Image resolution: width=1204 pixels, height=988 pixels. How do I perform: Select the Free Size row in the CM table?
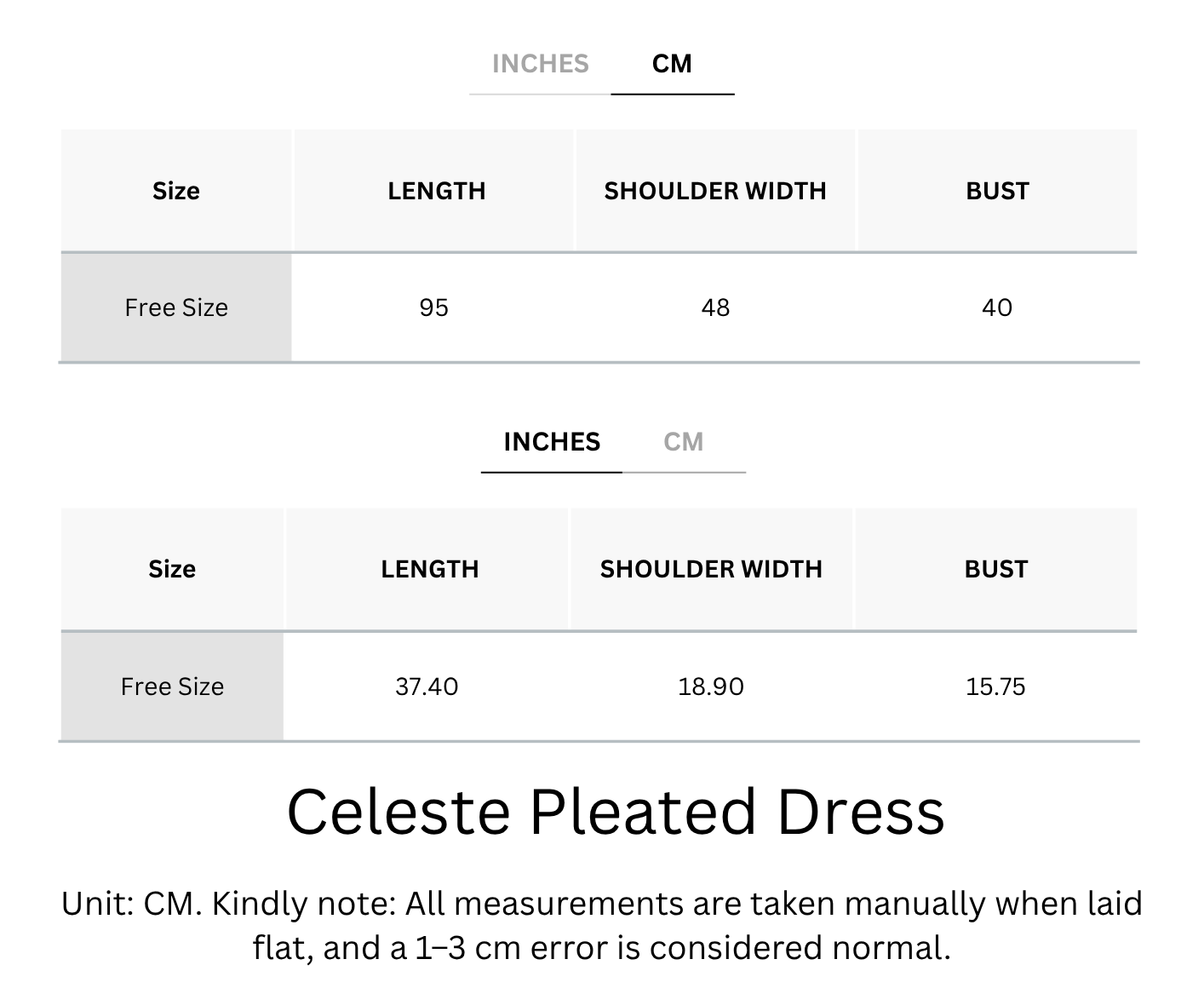[599, 307]
